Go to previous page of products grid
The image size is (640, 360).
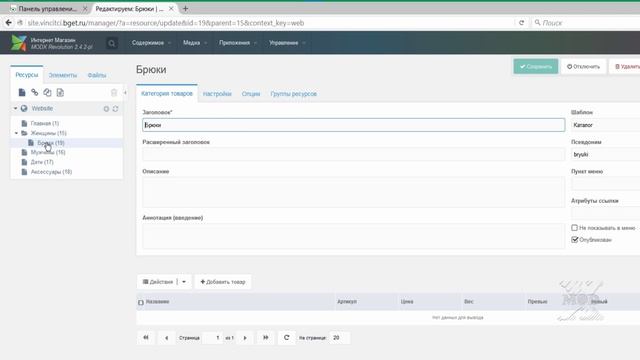coord(167,338)
